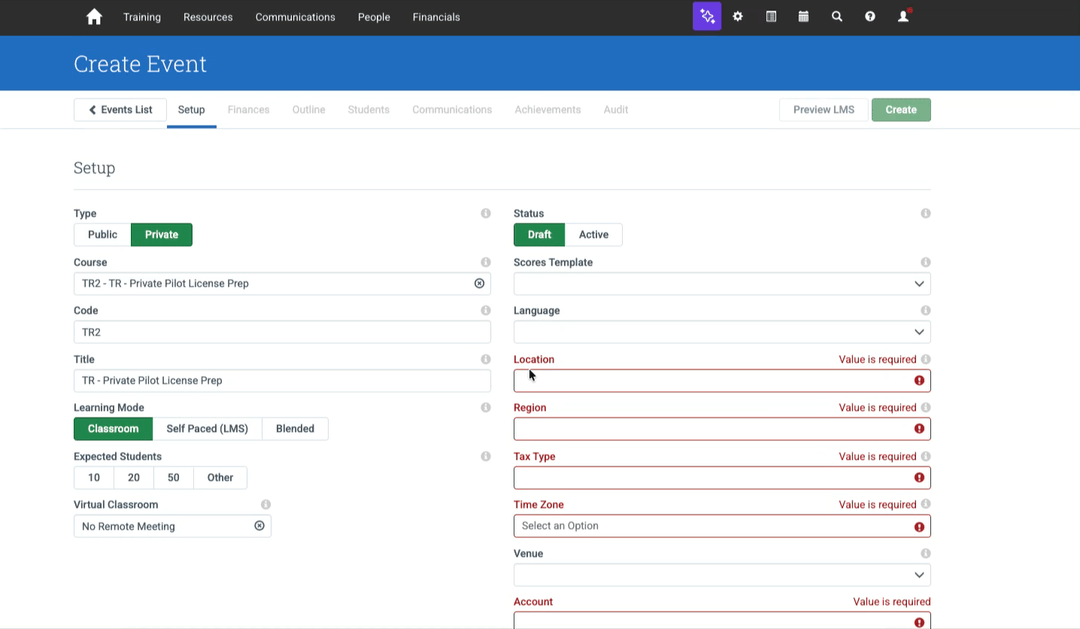Show info for the Region field
Viewport: 1080px width, 629px height.
tap(926, 408)
